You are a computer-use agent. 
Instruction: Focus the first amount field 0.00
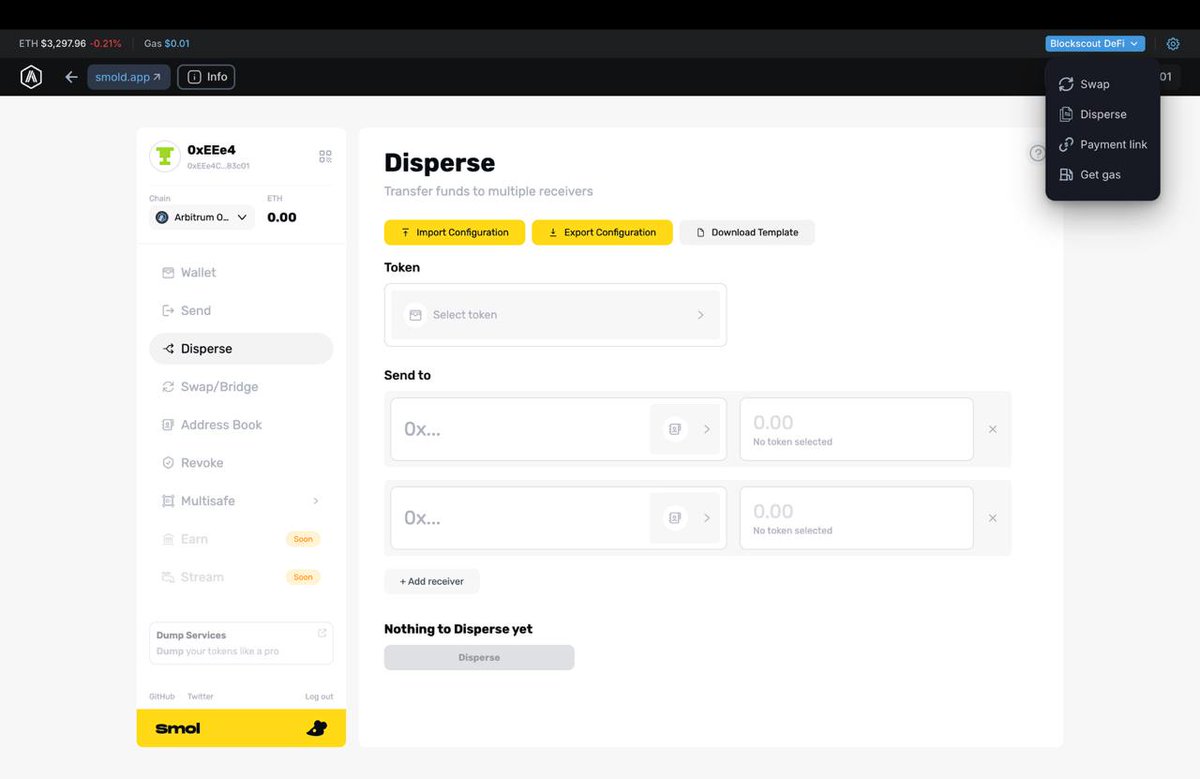(856, 429)
